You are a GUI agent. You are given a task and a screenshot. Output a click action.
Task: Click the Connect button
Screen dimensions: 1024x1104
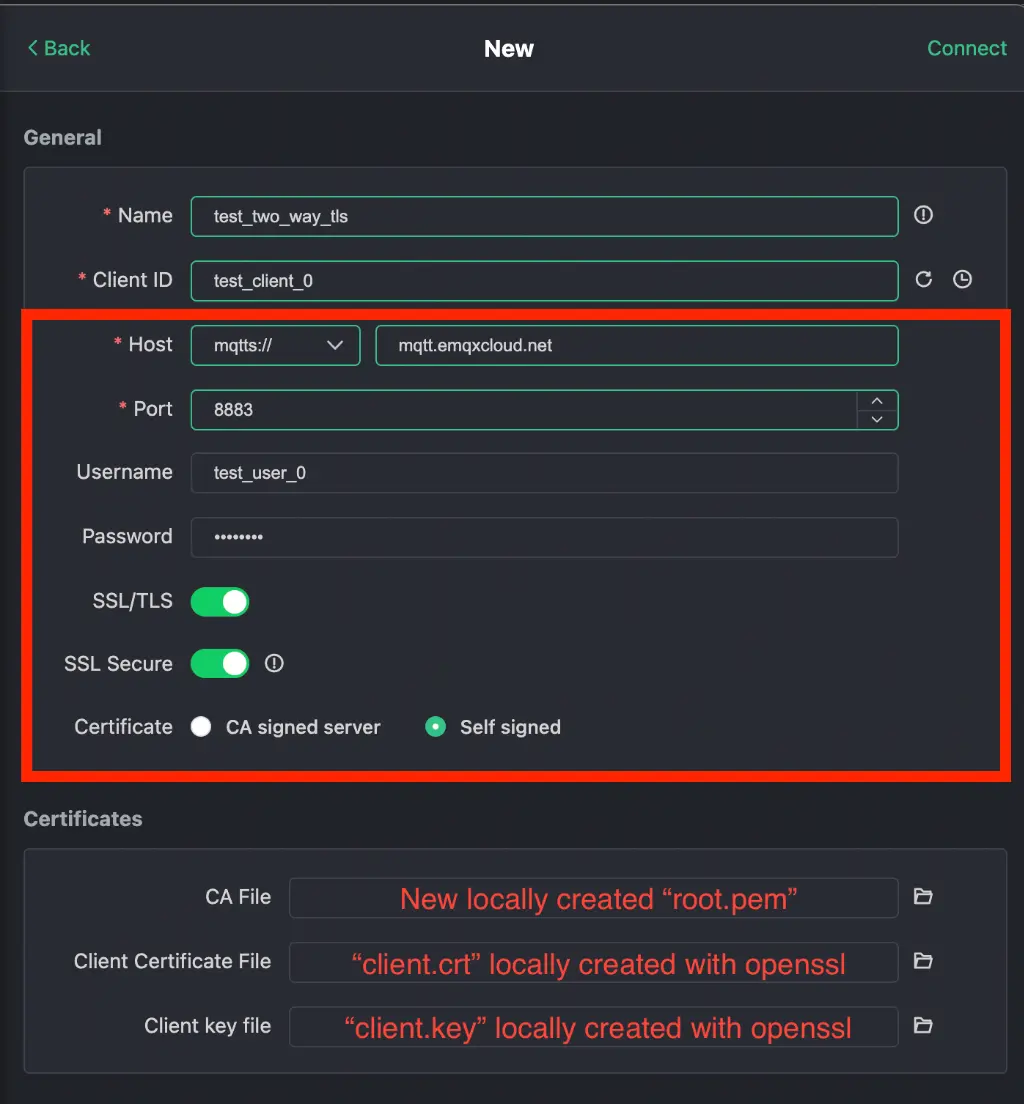pos(966,48)
